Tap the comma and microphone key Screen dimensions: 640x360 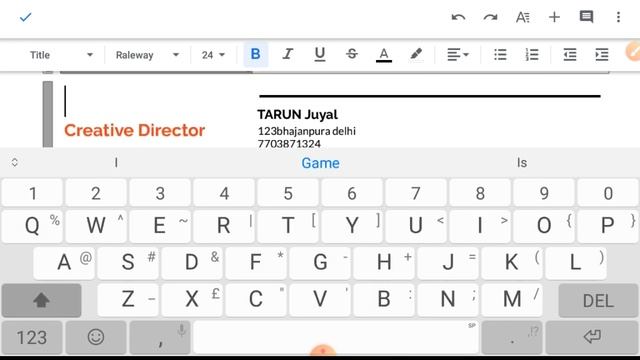pyautogui.click(x=160, y=338)
